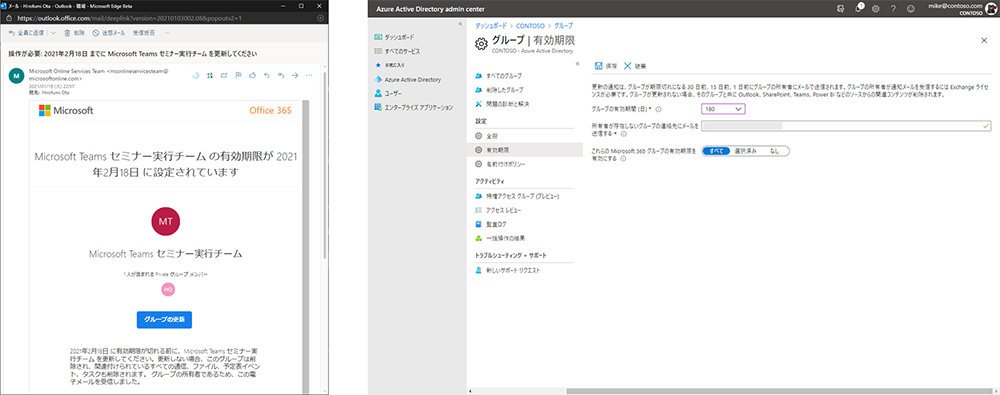Click the Discard button with X icon
Image resolution: width=1000 pixels, height=395 pixels.
click(x=635, y=66)
